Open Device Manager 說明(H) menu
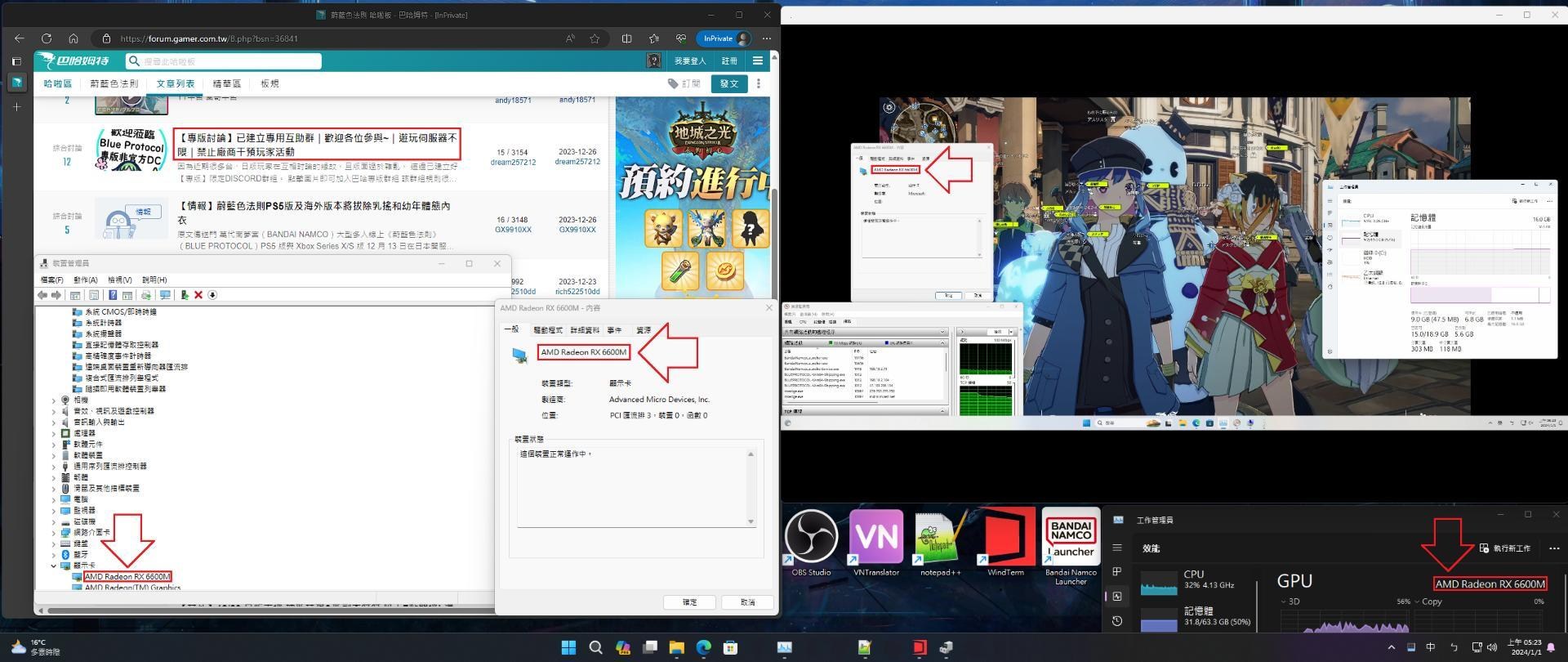 coord(154,280)
